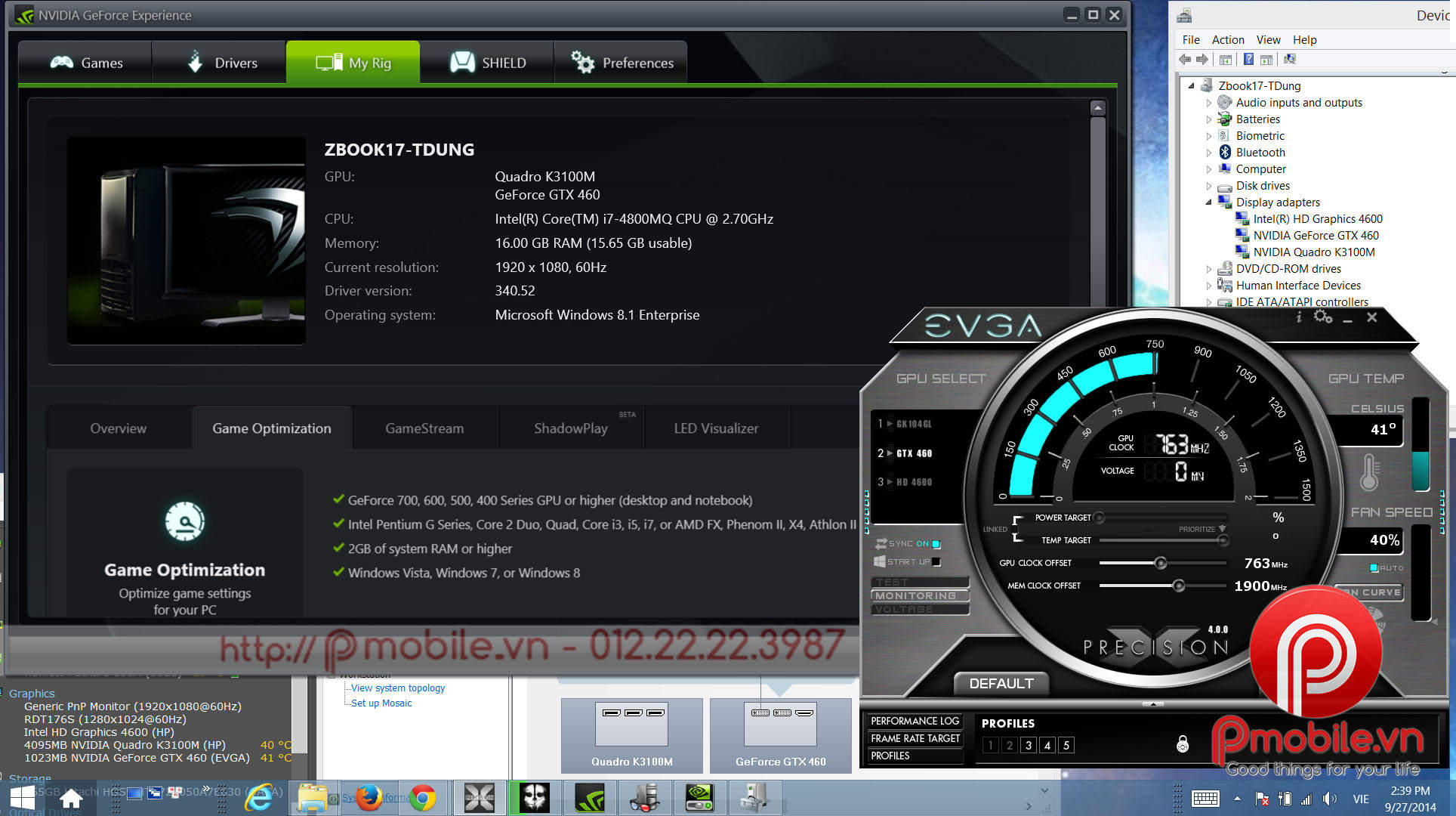Select the GameStream sub-tab
The width and height of the screenshot is (1456, 816).
pyautogui.click(x=424, y=428)
